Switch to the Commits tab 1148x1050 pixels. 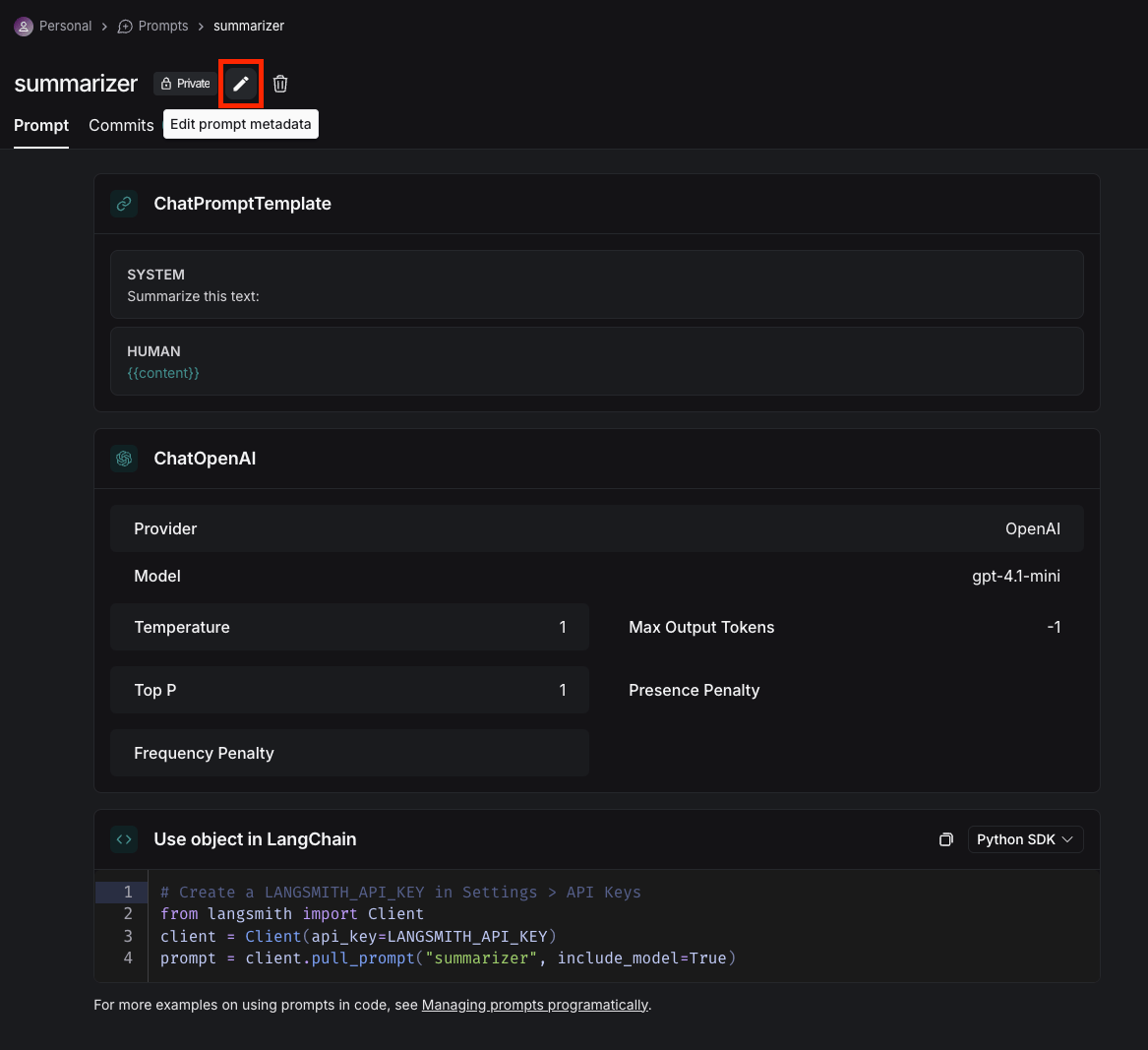click(121, 125)
